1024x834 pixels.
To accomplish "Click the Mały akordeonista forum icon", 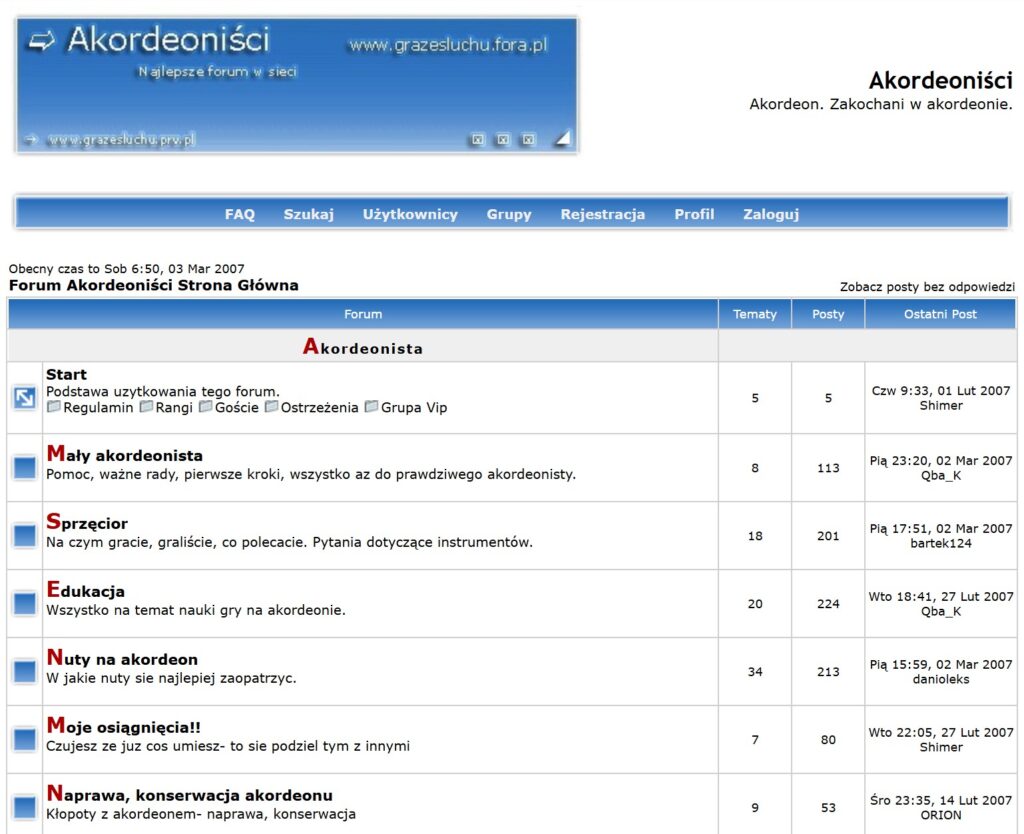I will tap(24, 467).
